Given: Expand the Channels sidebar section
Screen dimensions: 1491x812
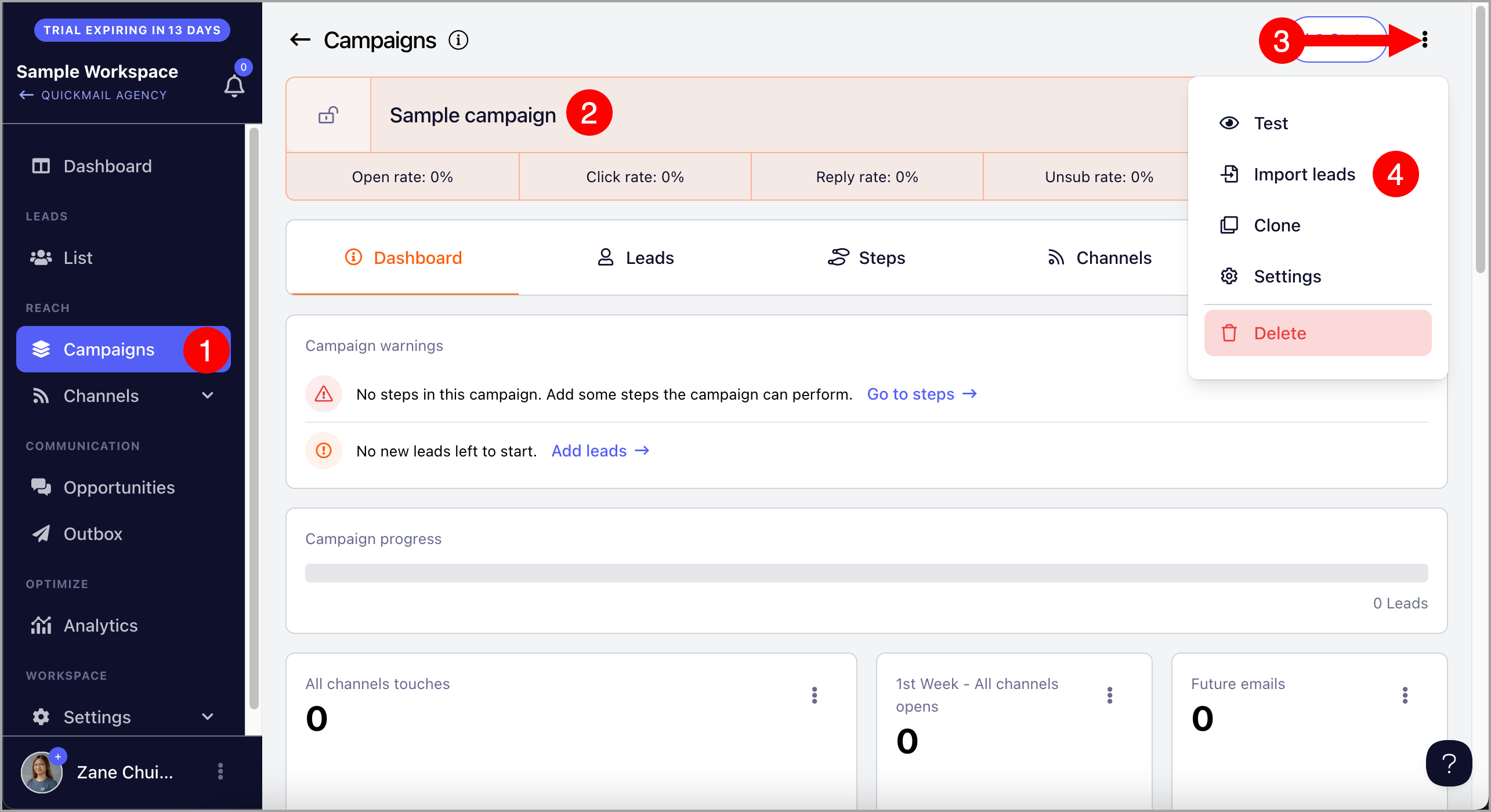Looking at the screenshot, I should pyautogui.click(x=123, y=396).
